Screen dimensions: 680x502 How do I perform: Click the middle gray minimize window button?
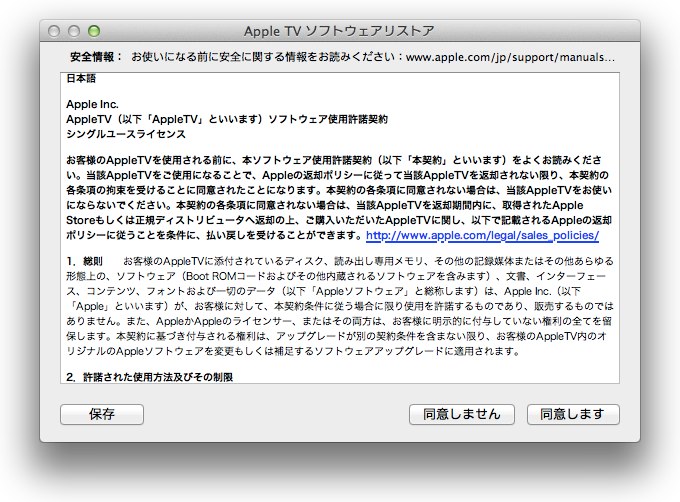74,31
